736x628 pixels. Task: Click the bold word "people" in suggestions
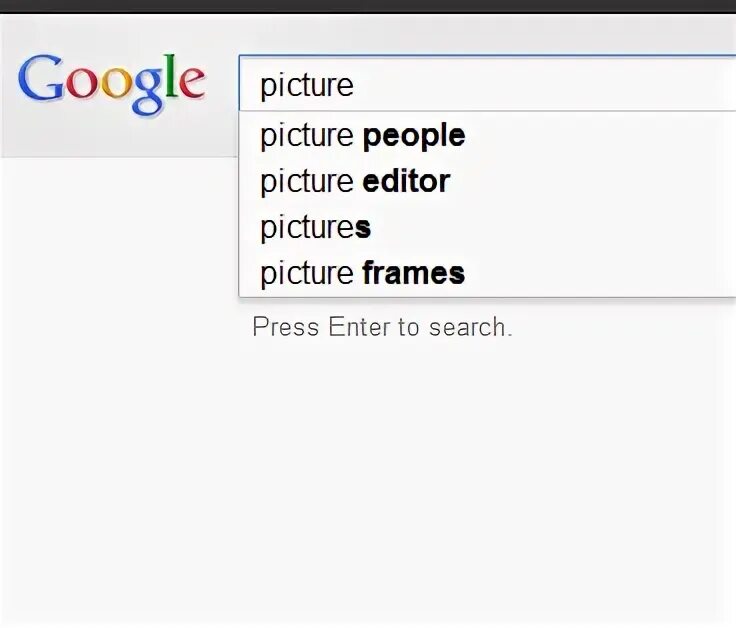pos(414,136)
